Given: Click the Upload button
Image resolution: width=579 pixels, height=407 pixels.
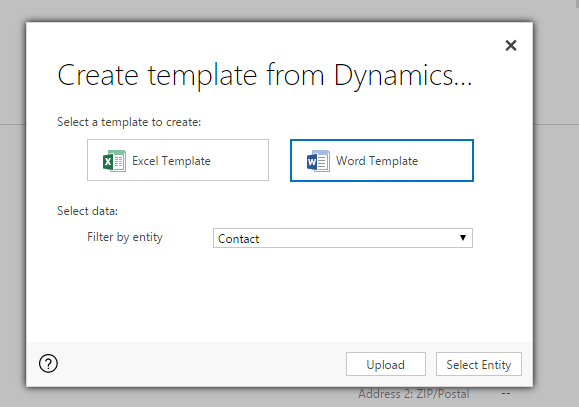Looking at the screenshot, I should point(386,364).
